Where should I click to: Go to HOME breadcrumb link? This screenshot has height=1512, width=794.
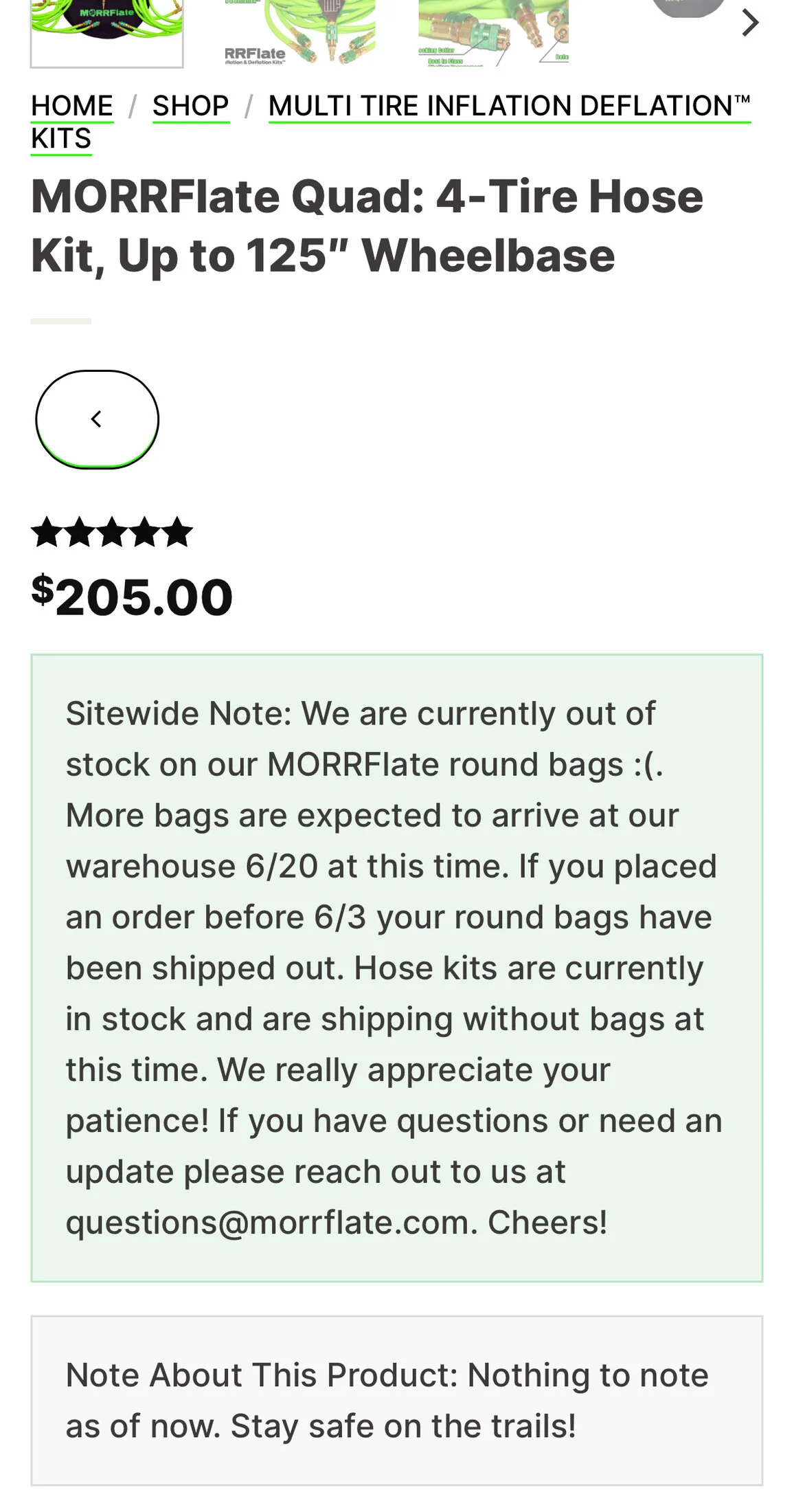click(x=72, y=107)
